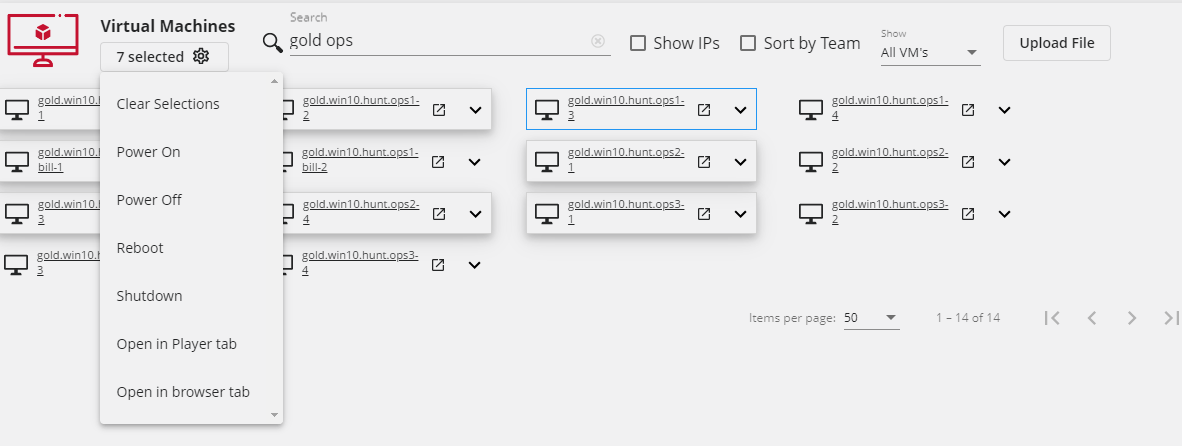Viewport: 1182px width, 446px height.
Task: Click the monitor icon of gold.win10.hunt.ops3-1
Action: click(x=546, y=213)
